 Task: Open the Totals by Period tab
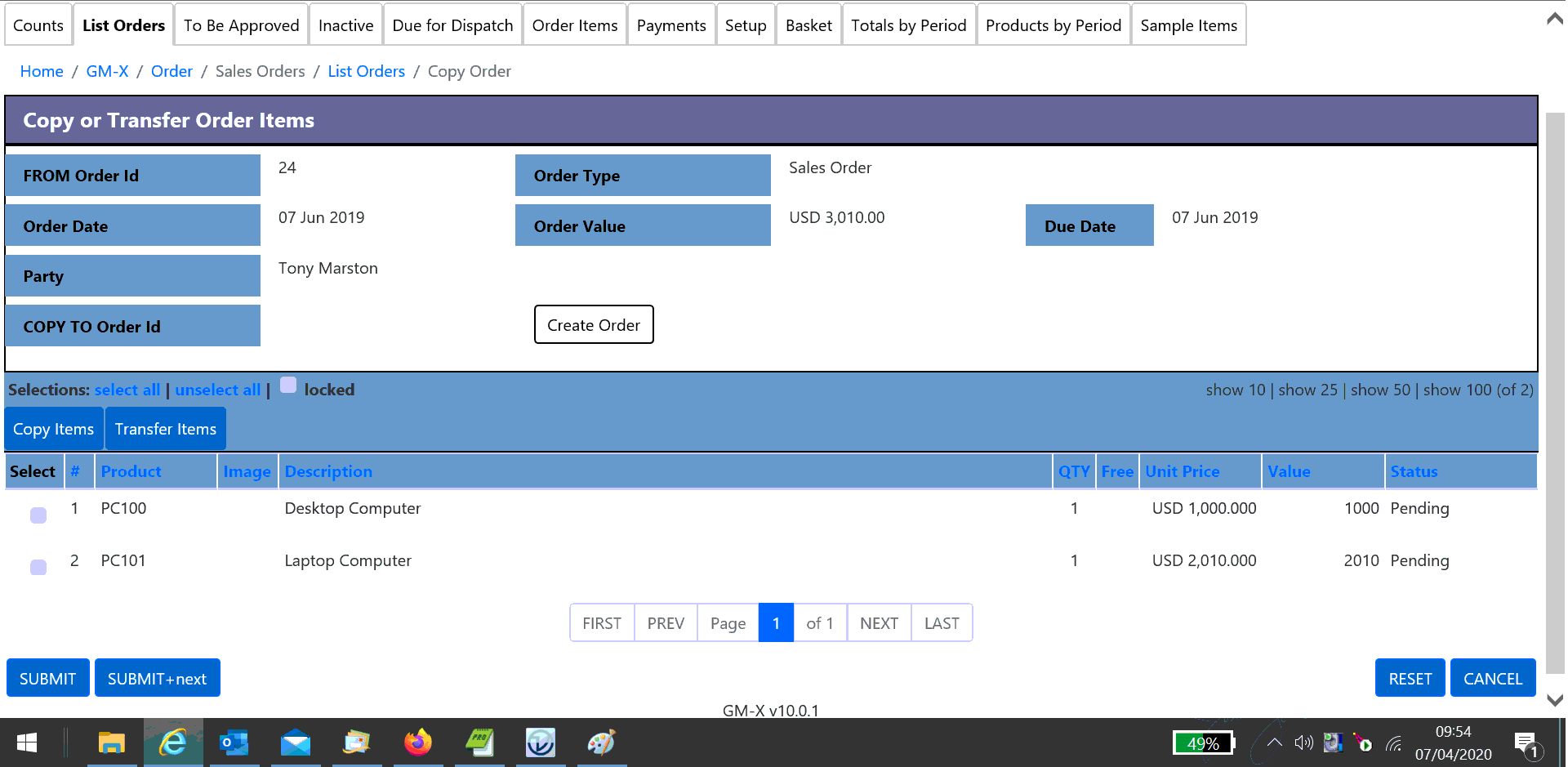(908, 25)
